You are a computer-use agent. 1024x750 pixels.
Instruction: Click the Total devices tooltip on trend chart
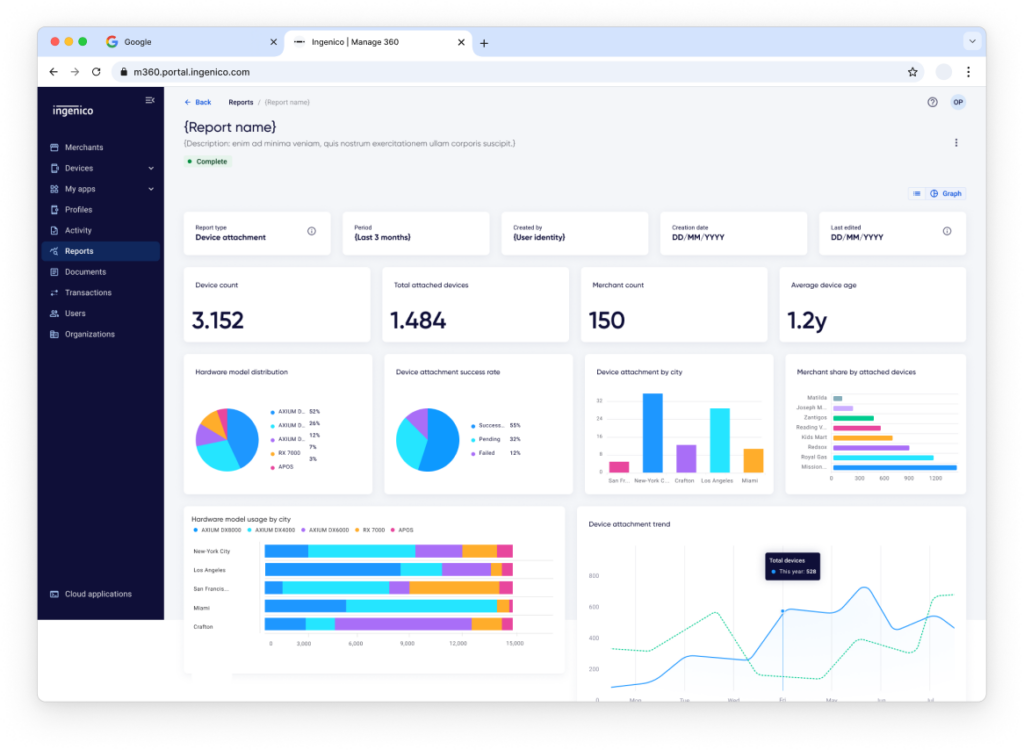793,565
